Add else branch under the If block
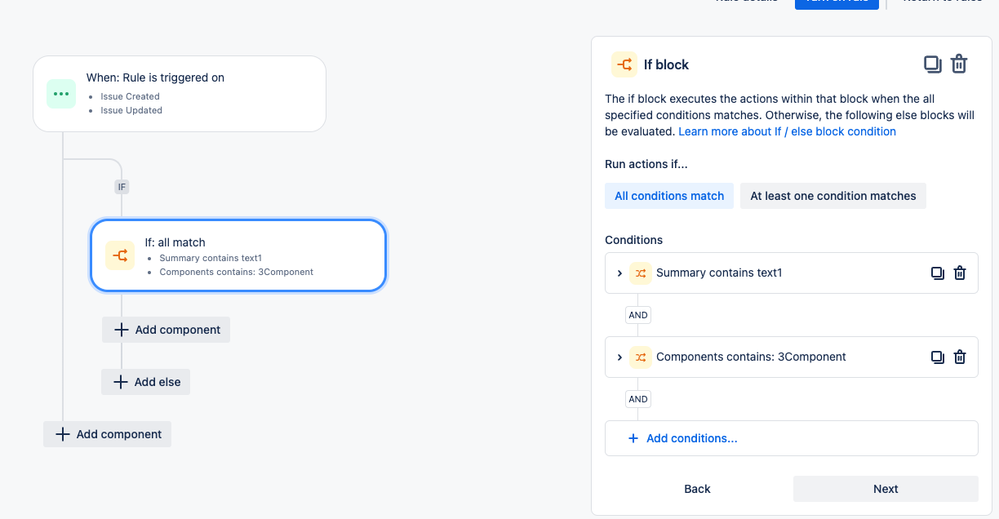 click(x=146, y=382)
